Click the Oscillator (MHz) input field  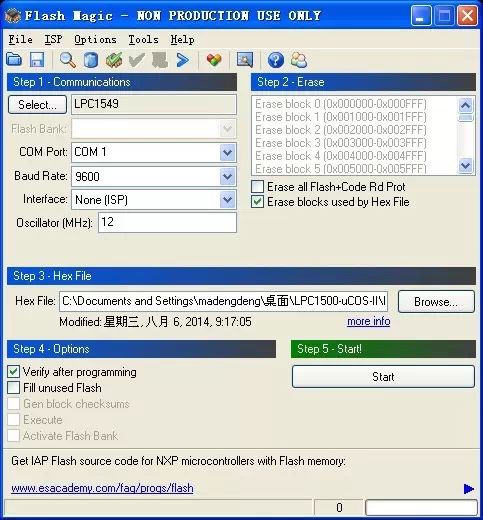click(167, 222)
